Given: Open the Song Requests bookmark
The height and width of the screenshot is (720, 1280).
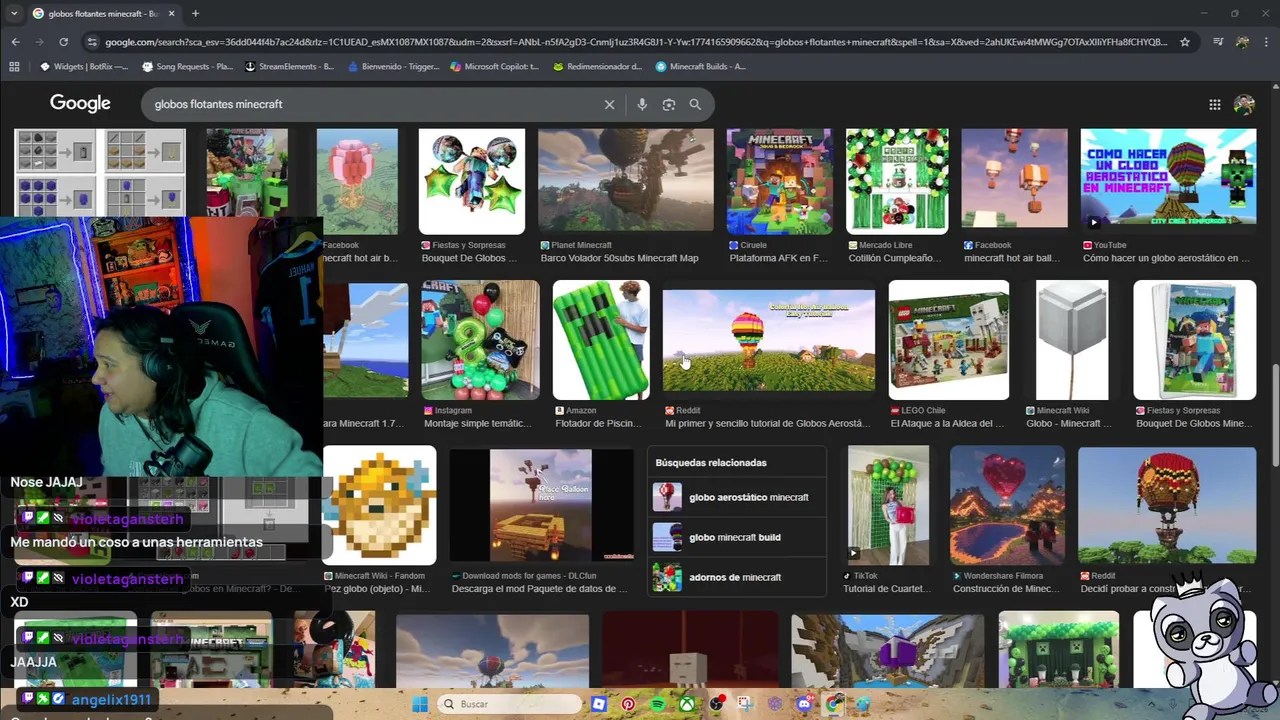Looking at the screenshot, I should (188, 66).
